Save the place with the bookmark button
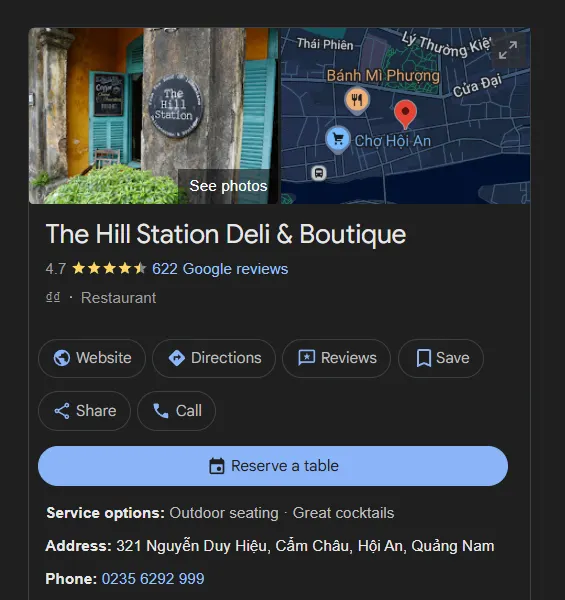This screenshot has width=565, height=600. pos(441,358)
